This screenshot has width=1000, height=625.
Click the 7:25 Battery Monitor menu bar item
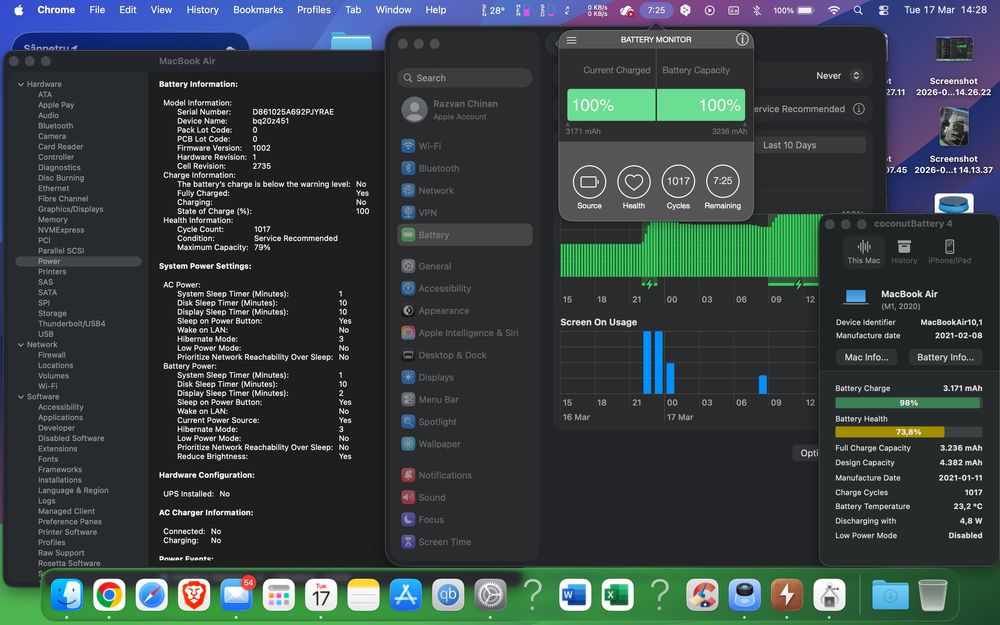(656, 10)
